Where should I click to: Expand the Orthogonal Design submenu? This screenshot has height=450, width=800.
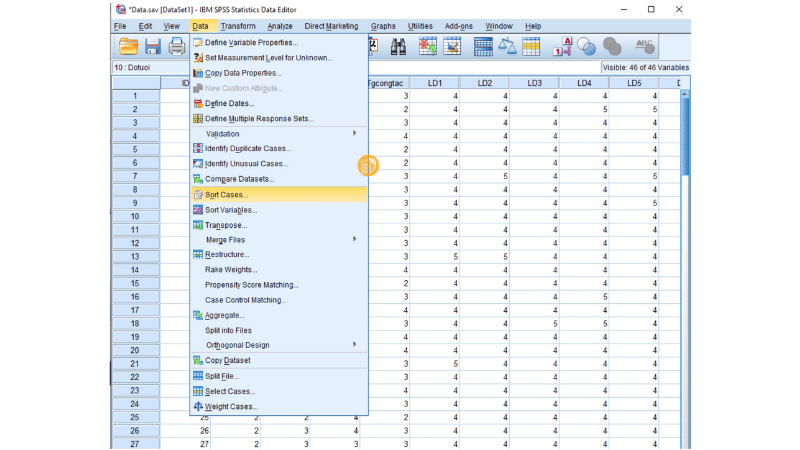[x=279, y=345]
